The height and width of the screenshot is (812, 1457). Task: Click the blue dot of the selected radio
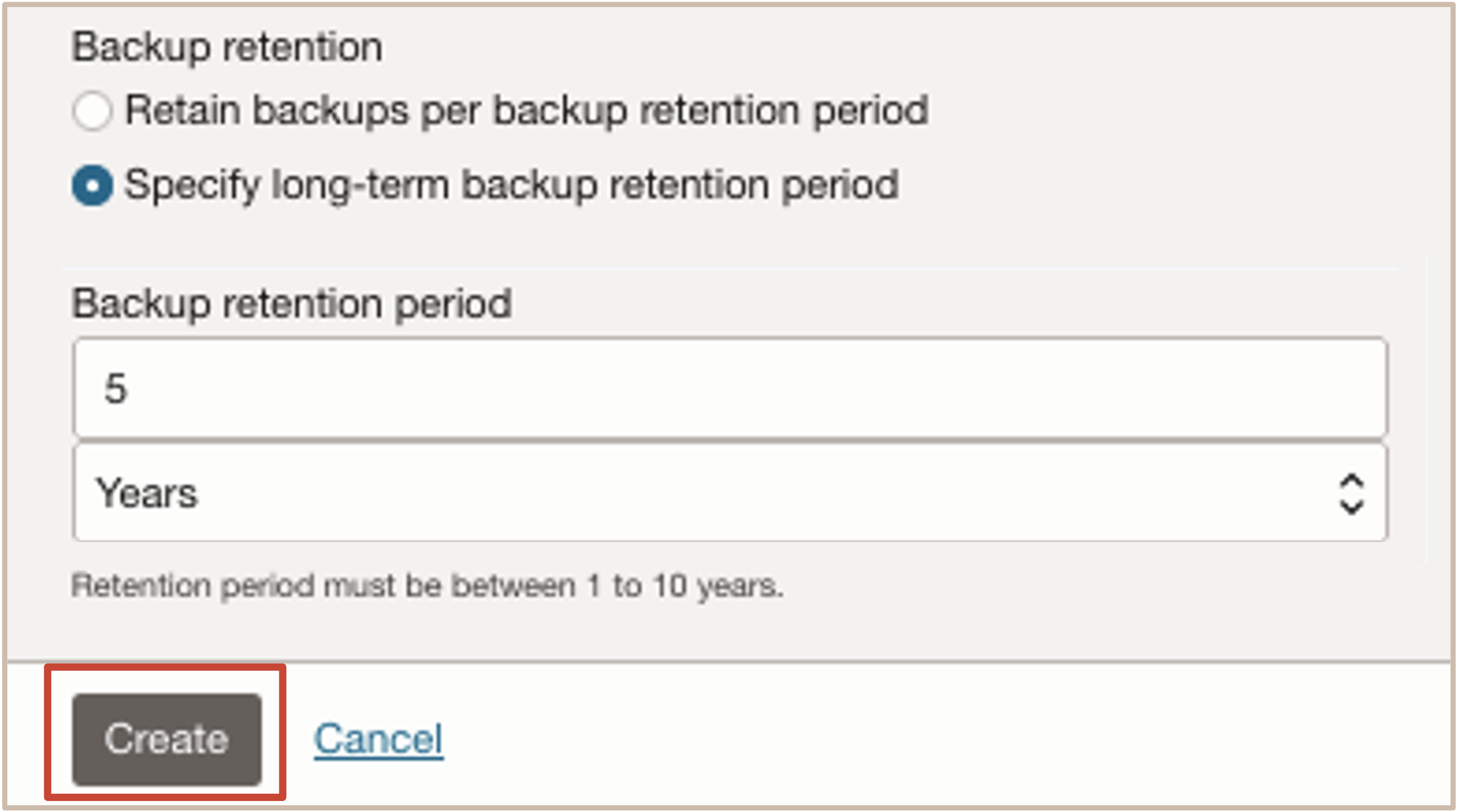(92, 186)
